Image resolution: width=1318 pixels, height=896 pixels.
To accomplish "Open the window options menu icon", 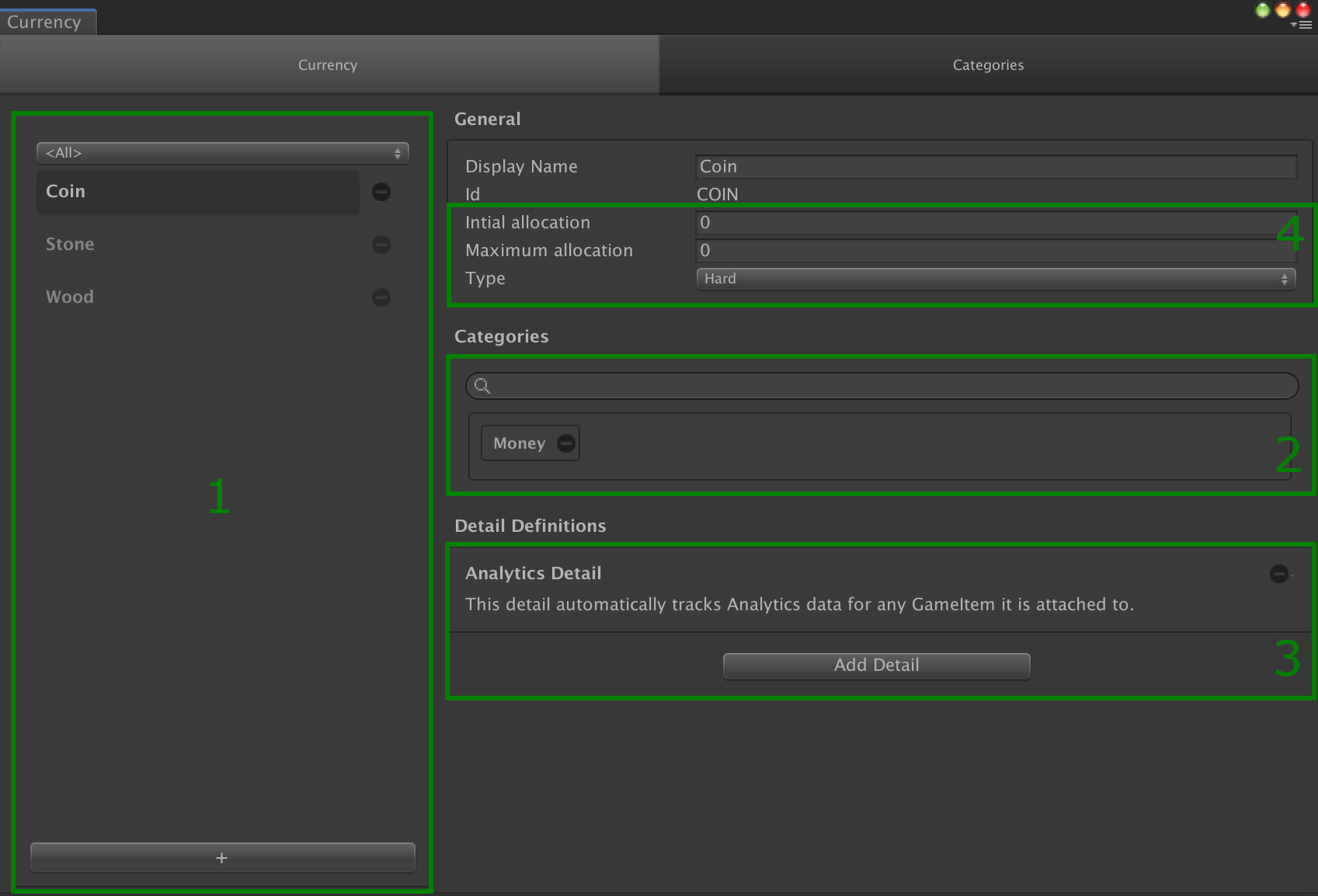I will coord(1301,25).
